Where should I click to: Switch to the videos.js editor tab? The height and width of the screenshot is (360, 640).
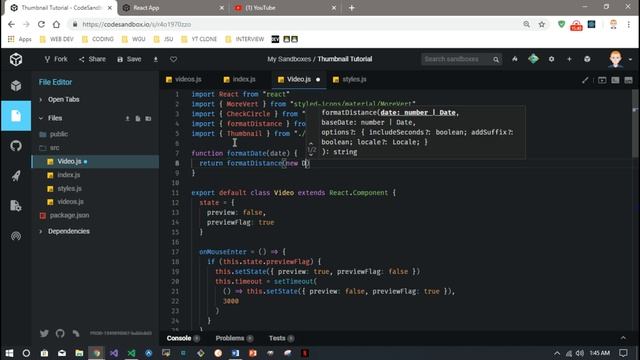184,80
